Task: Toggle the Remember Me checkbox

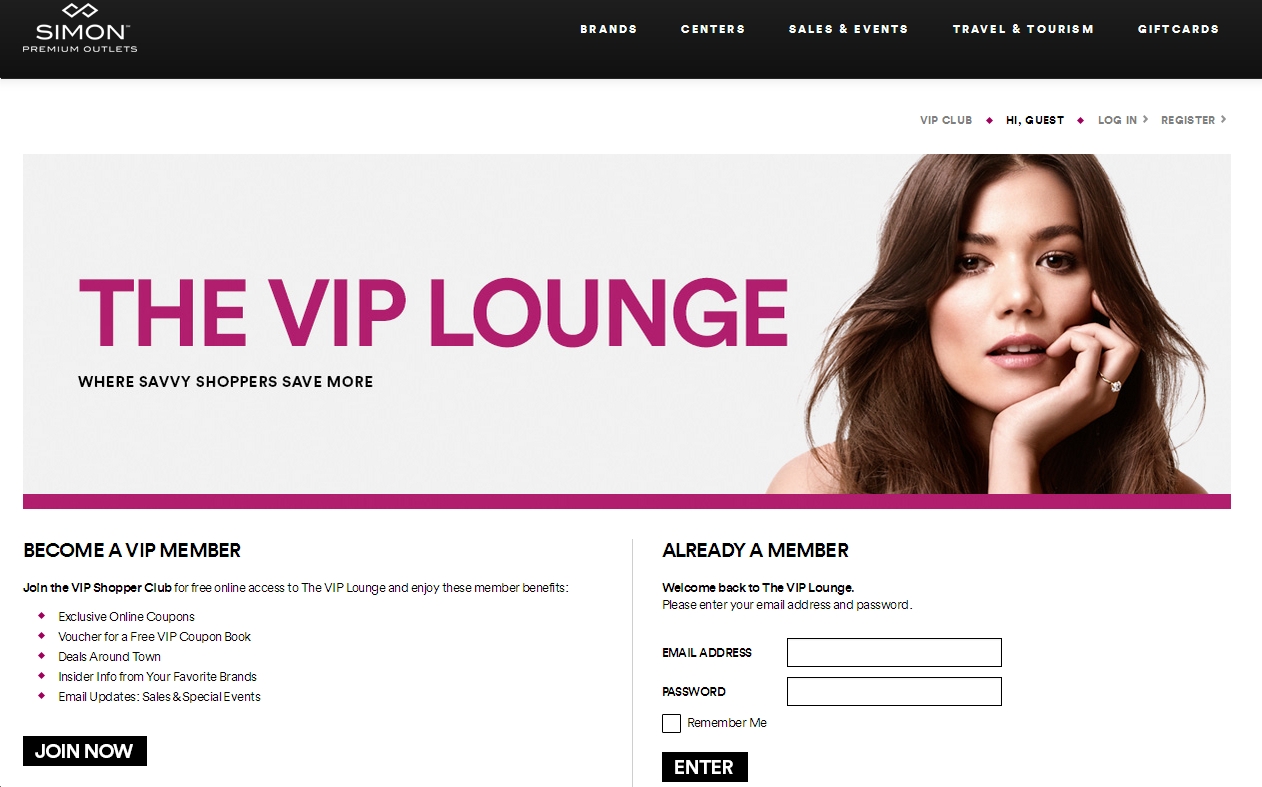Action: click(x=671, y=723)
